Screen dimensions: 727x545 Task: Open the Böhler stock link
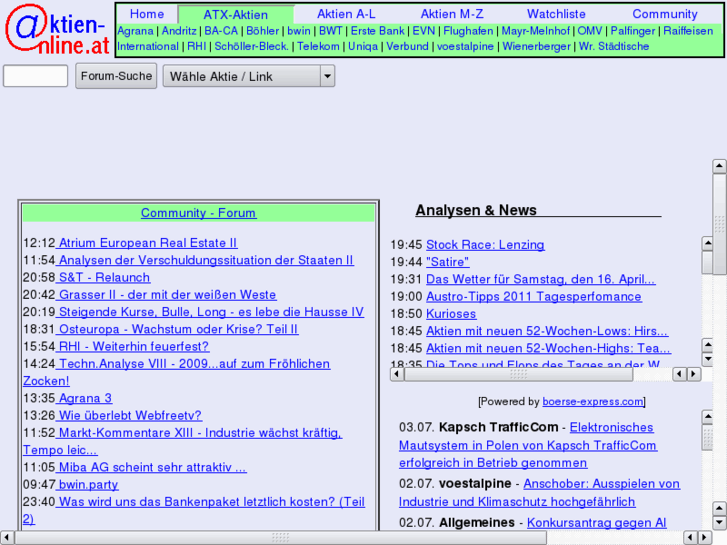[262, 31]
